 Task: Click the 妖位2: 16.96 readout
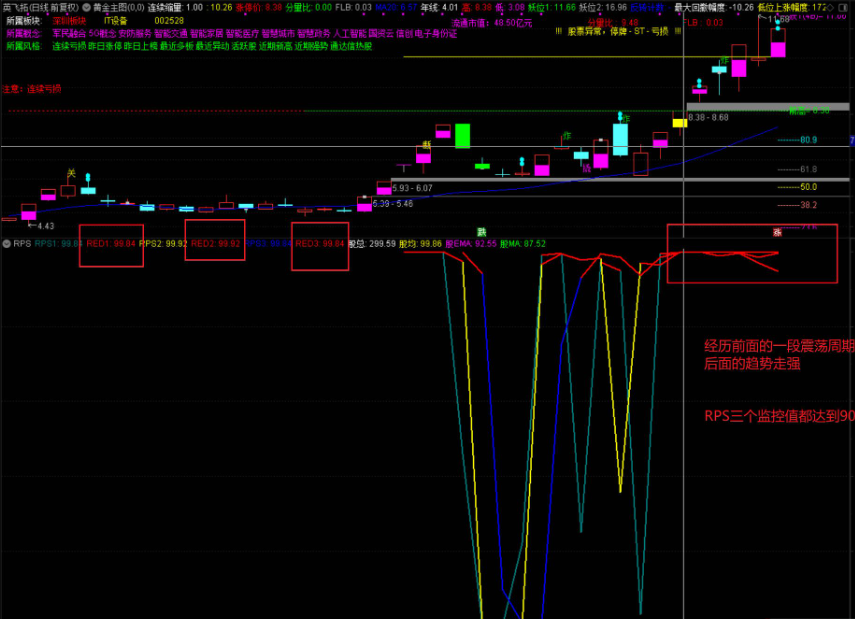[x=603, y=8]
